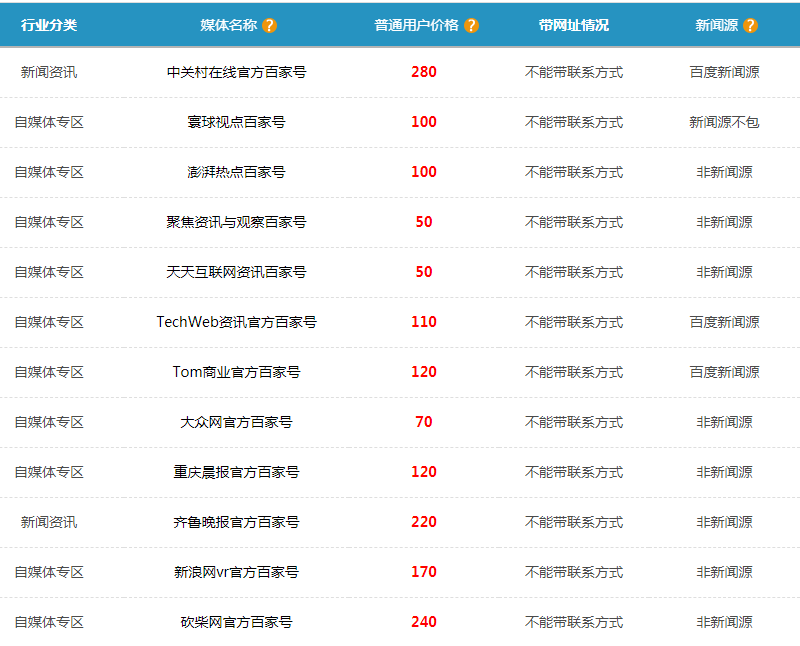The width and height of the screenshot is (800, 646).
Task: Click the 普通用户价格 column header text
Action: pyautogui.click(x=416, y=25)
